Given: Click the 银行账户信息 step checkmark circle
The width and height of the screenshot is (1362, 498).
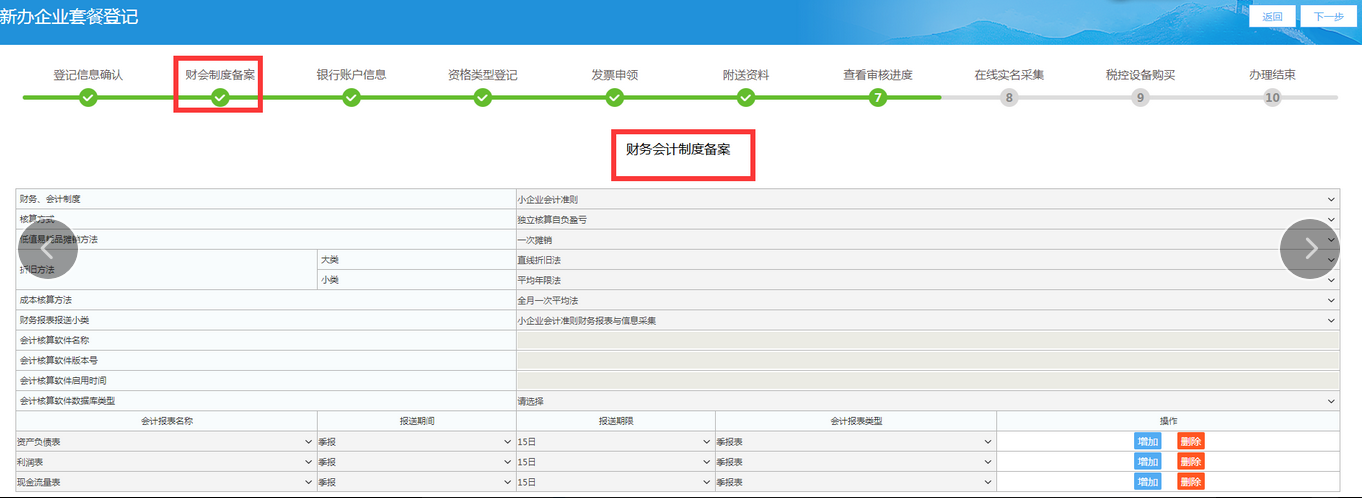Looking at the screenshot, I should point(351,97).
